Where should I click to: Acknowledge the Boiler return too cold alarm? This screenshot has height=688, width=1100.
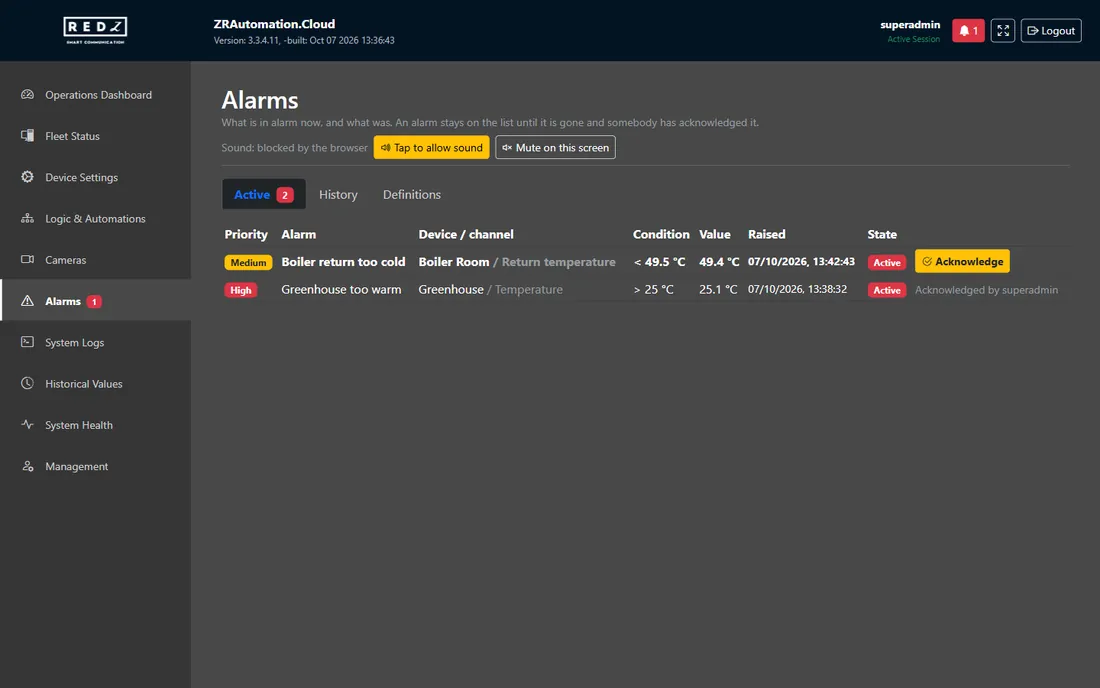pos(962,261)
